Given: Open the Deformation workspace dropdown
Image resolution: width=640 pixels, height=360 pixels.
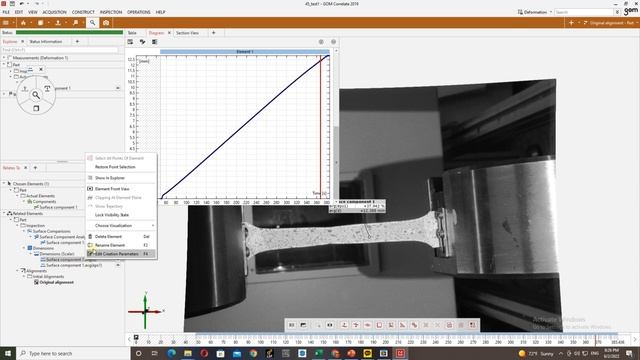Looking at the screenshot, I should (x=535, y=12).
